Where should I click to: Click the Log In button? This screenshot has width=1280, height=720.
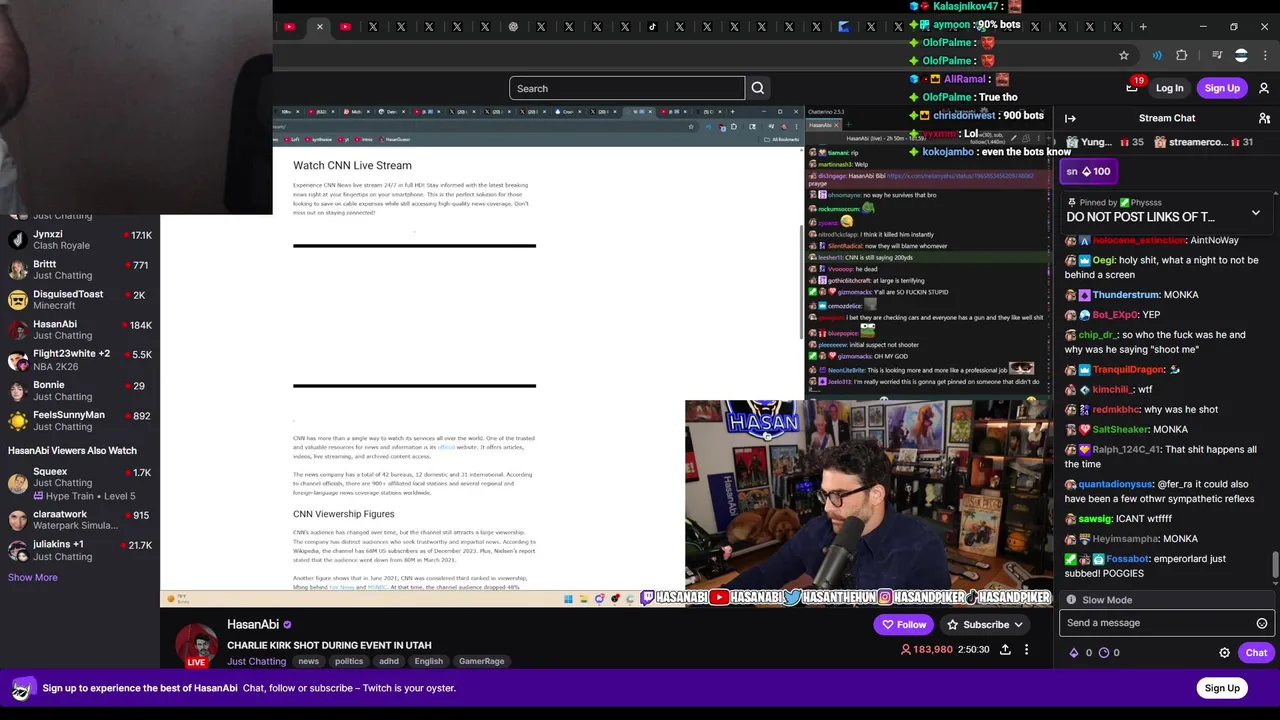point(1169,88)
